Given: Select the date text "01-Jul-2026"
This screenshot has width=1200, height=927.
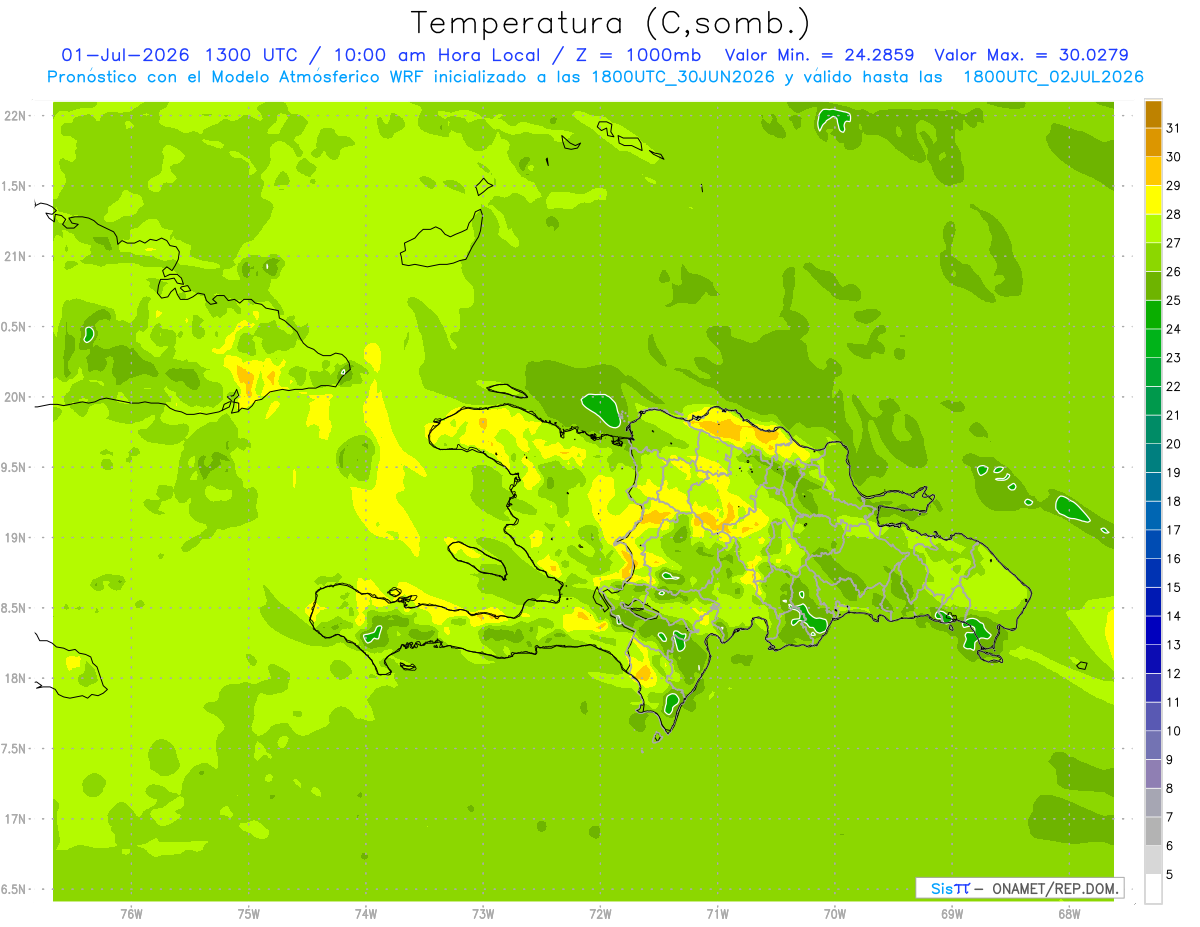Looking at the screenshot, I should click(x=128, y=55).
